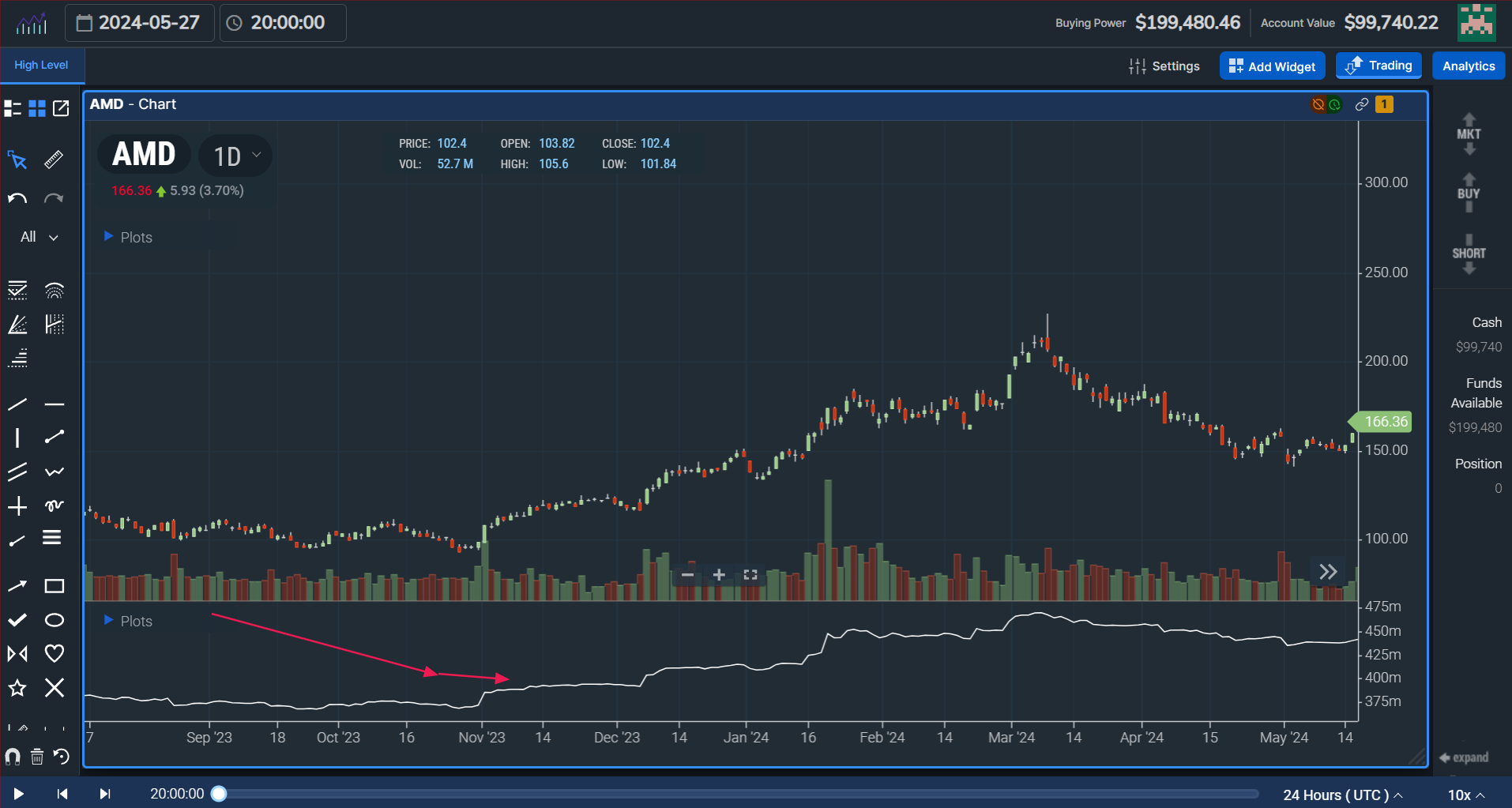1512x808 pixels.
Task: Select the rectangle drawing tool
Action: coord(54,585)
